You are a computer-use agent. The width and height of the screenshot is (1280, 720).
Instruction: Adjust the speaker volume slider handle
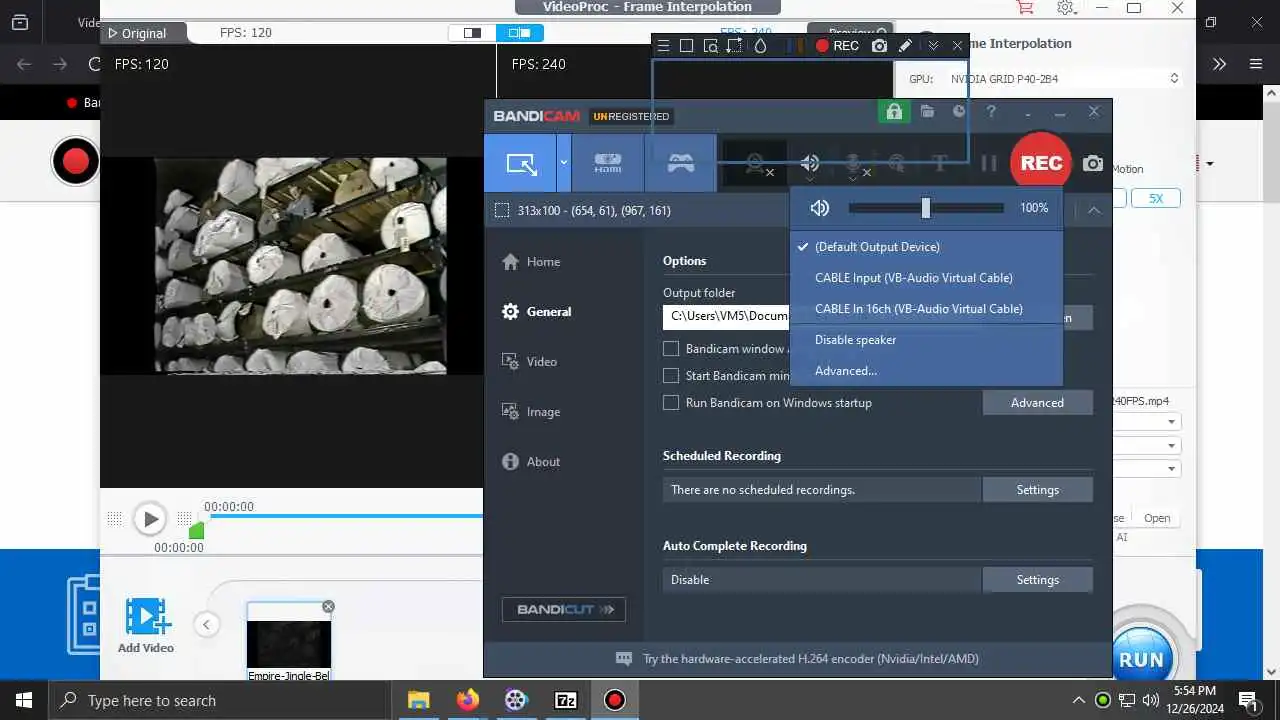(x=925, y=208)
